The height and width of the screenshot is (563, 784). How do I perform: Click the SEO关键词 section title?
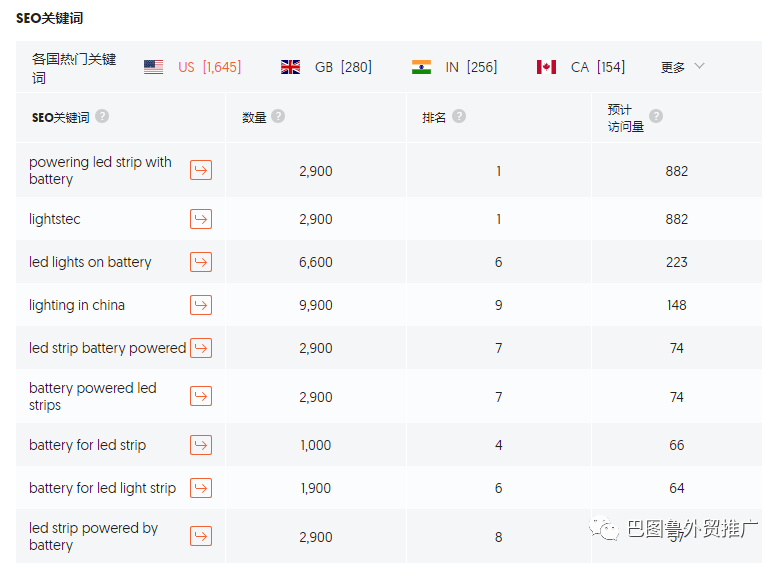pos(50,18)
